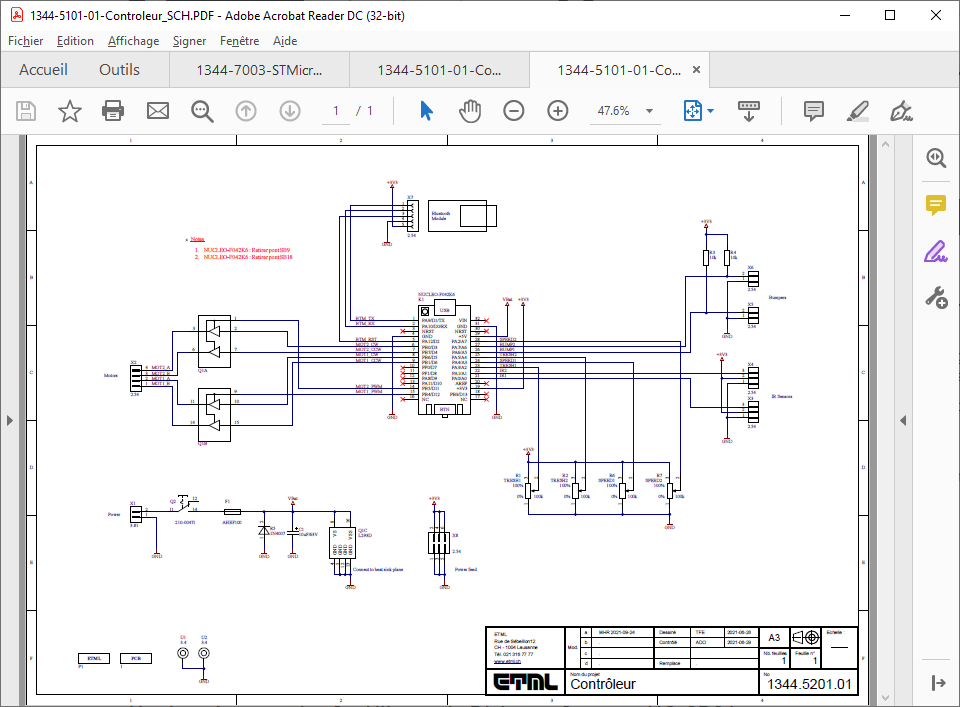Go to next page arrow
The width and height of the screenshot is (960, 707).
[290, 111]
